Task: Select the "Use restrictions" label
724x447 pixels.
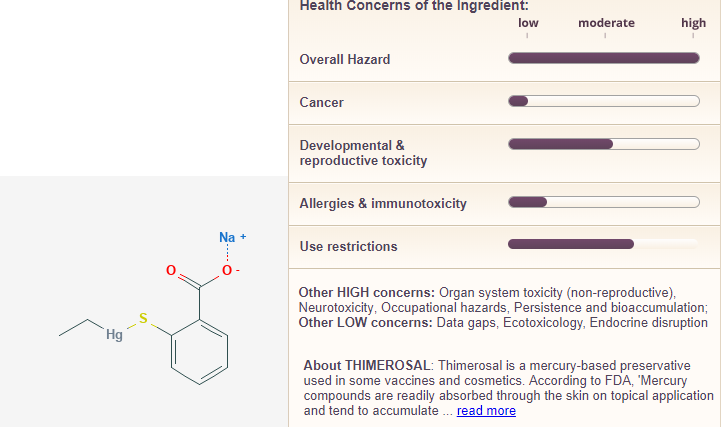Action: 348,246
